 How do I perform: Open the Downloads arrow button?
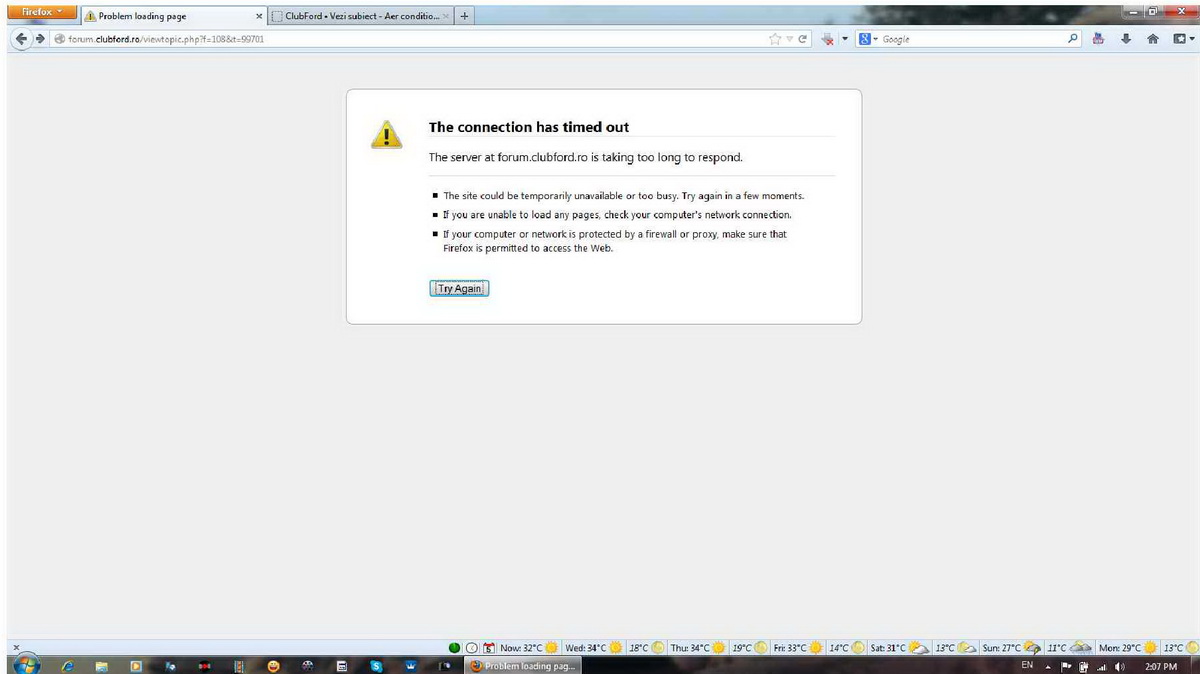click(x=1126, y=39)
